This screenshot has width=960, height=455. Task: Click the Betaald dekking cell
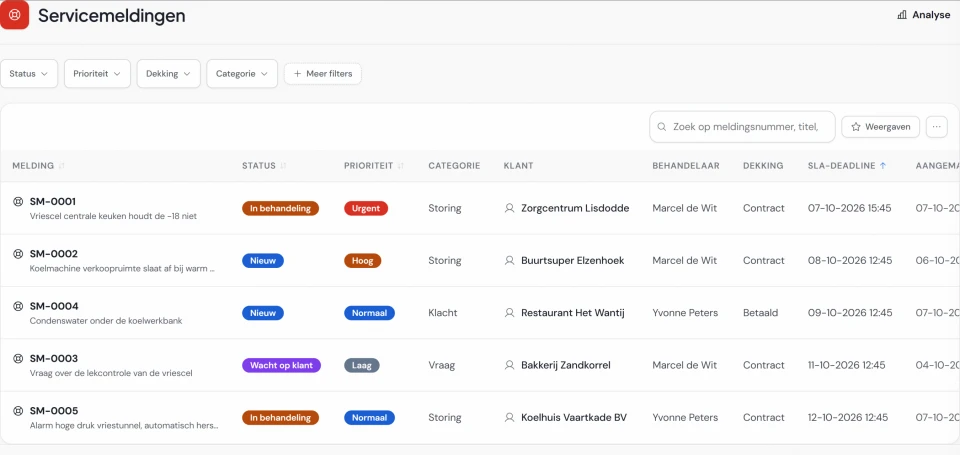(x=760, y=313)
